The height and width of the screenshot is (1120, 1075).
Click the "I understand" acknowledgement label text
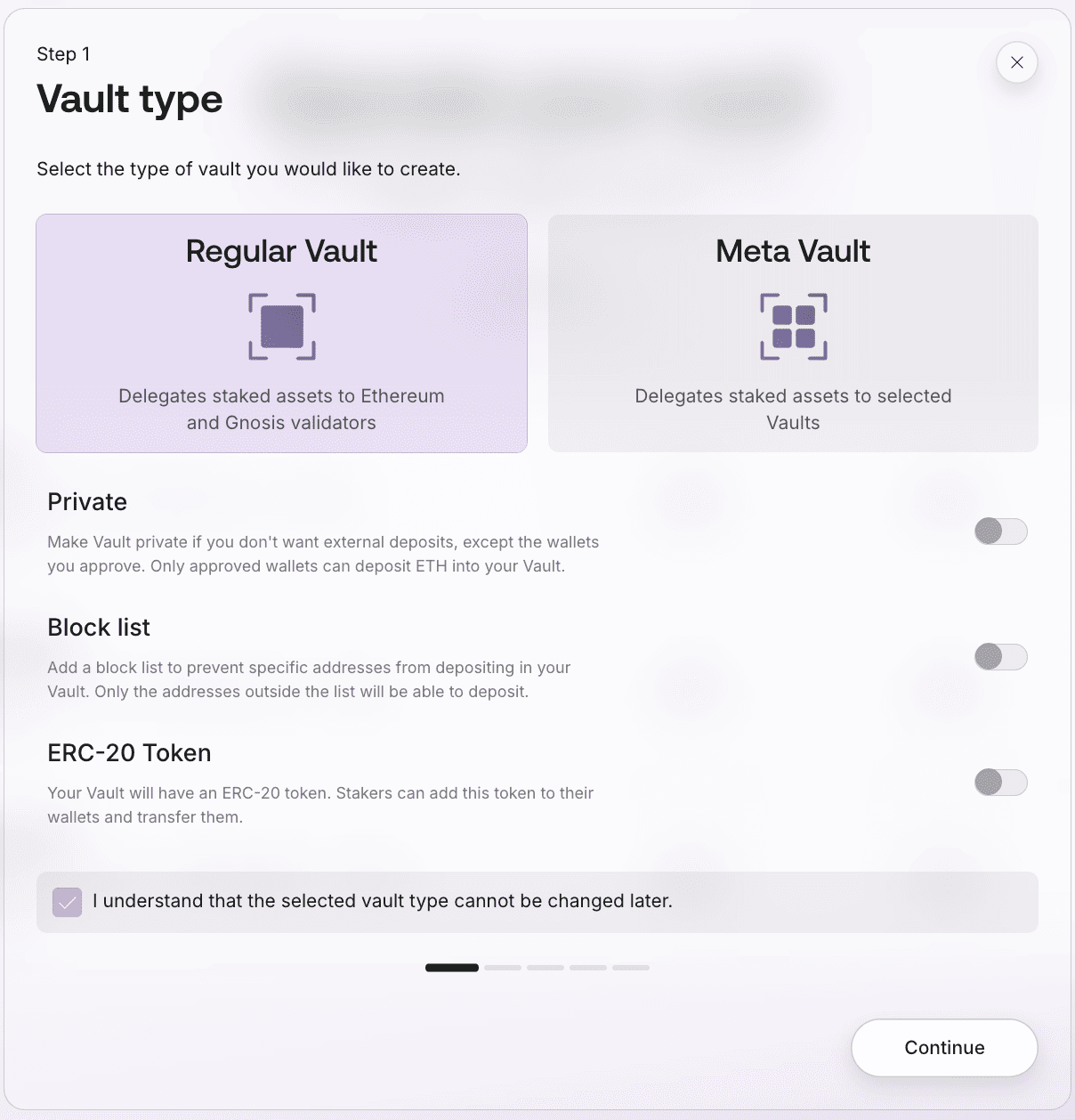(x=383, y=901)
